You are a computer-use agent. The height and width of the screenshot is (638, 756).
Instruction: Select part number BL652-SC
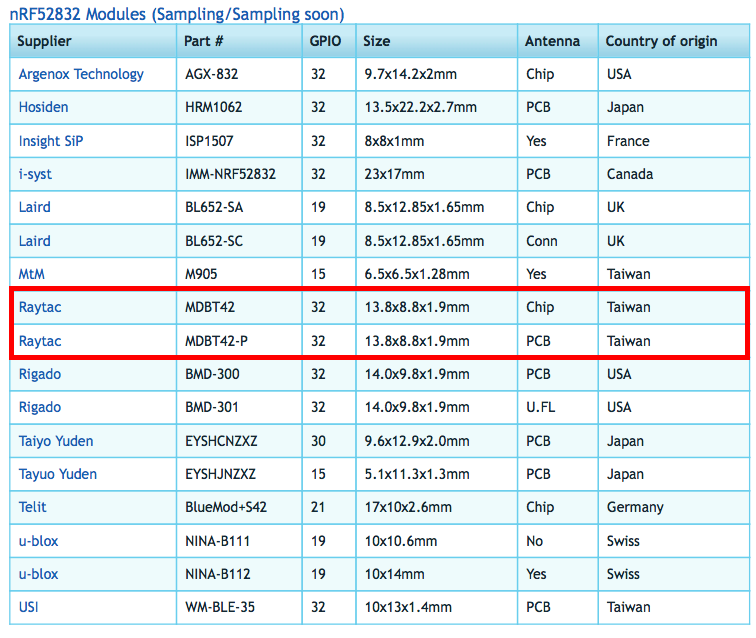(x=214, y=241)
